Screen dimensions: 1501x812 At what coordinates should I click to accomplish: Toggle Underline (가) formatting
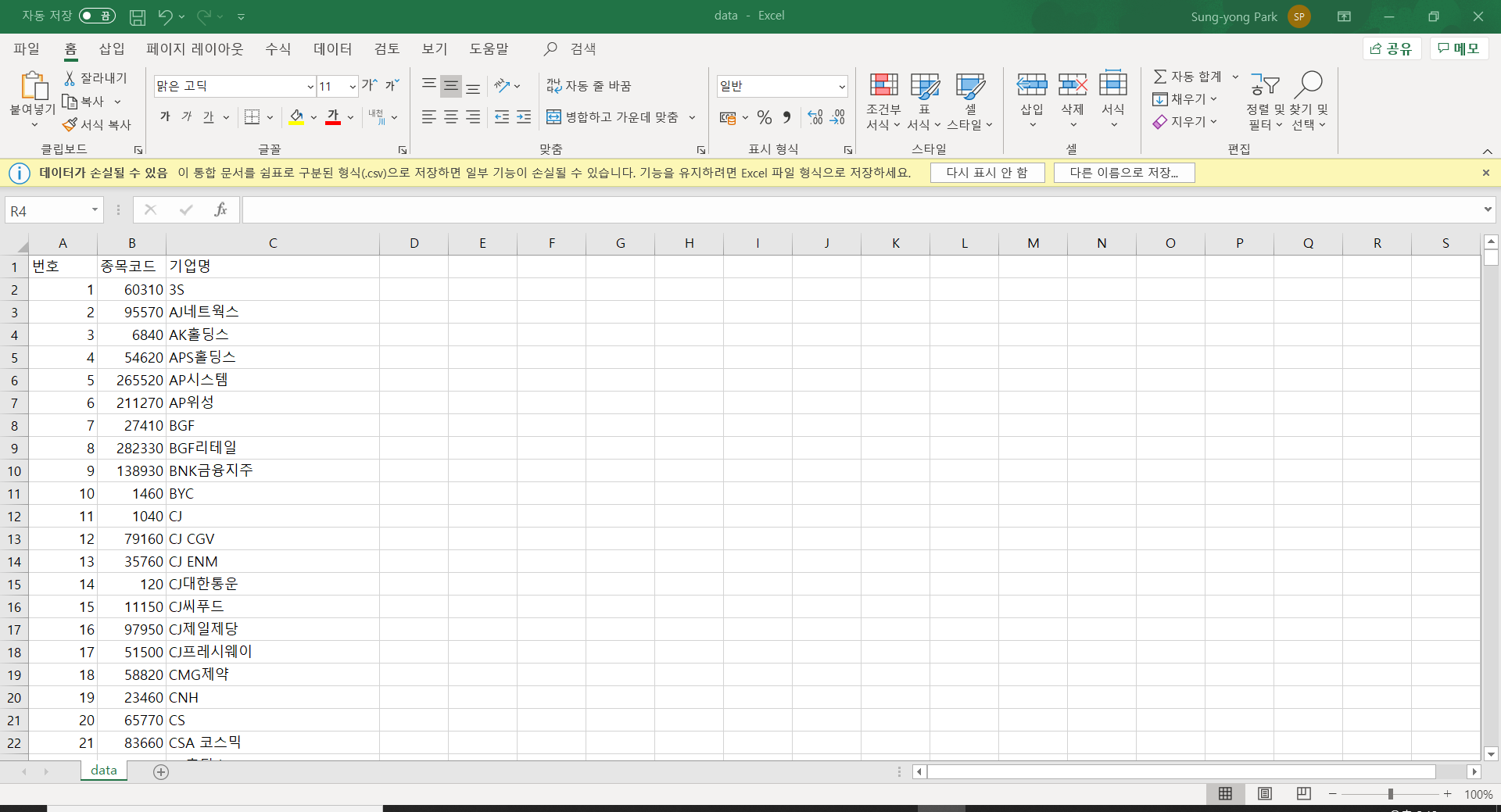[209, 116]
